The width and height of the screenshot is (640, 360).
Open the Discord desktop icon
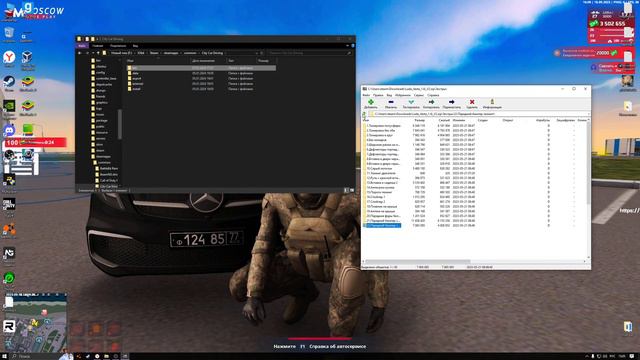[9, 131]
